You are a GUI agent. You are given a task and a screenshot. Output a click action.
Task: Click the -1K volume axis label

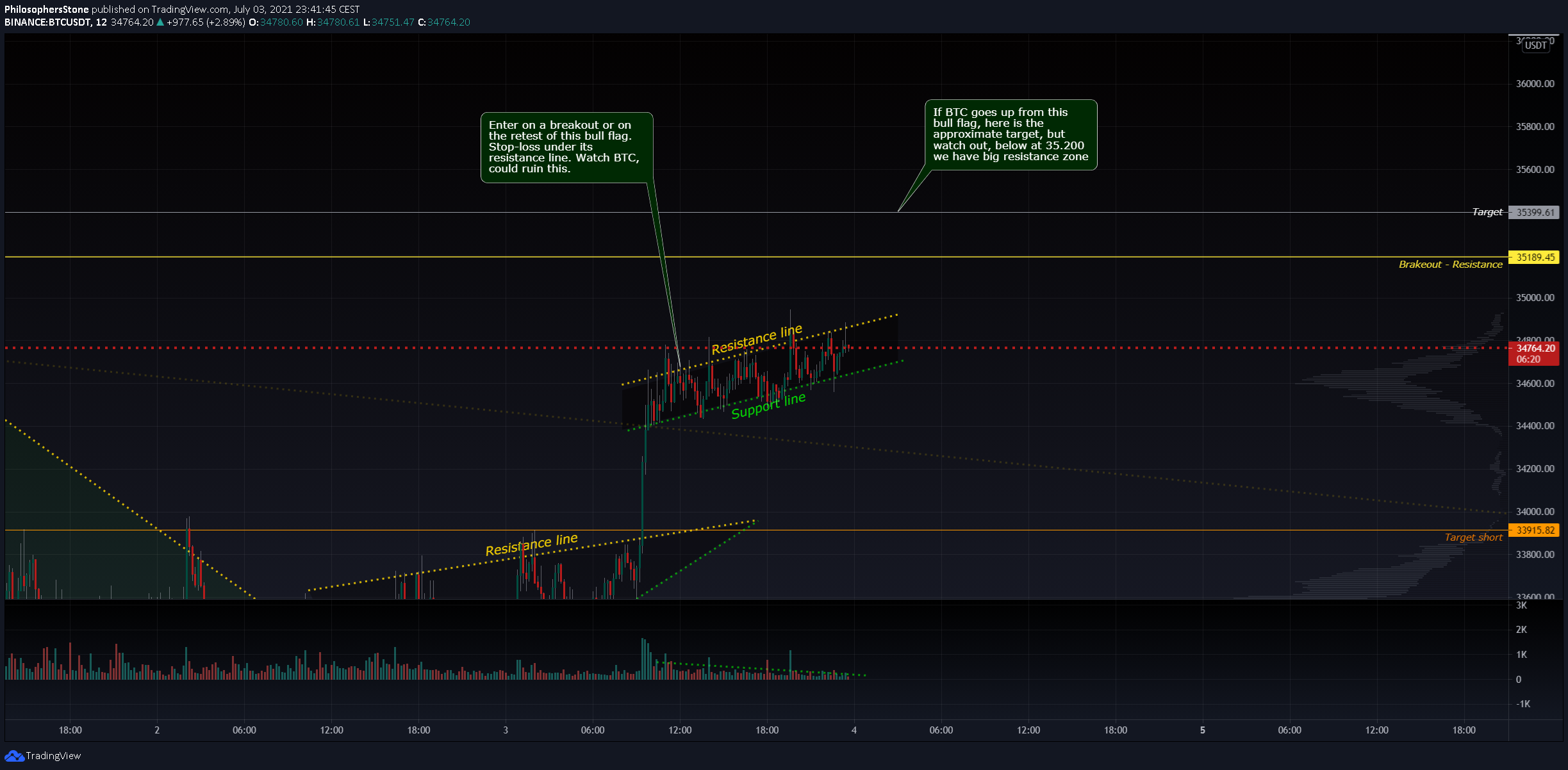[x=1523, y=704]
